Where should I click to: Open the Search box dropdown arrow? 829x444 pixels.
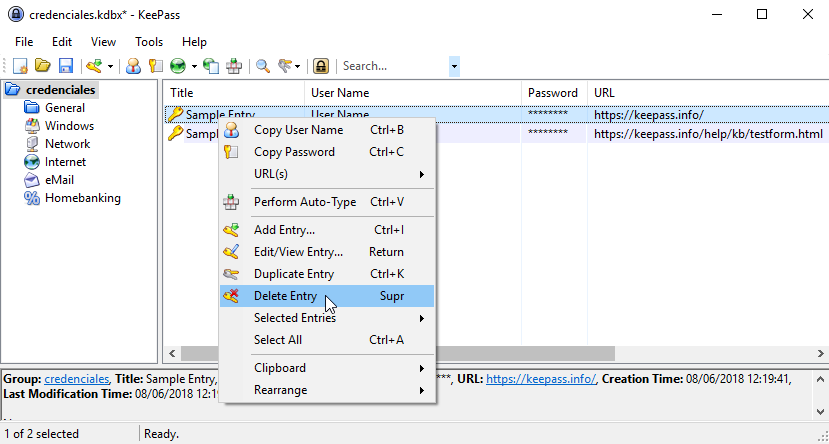[x=454, y=67]
